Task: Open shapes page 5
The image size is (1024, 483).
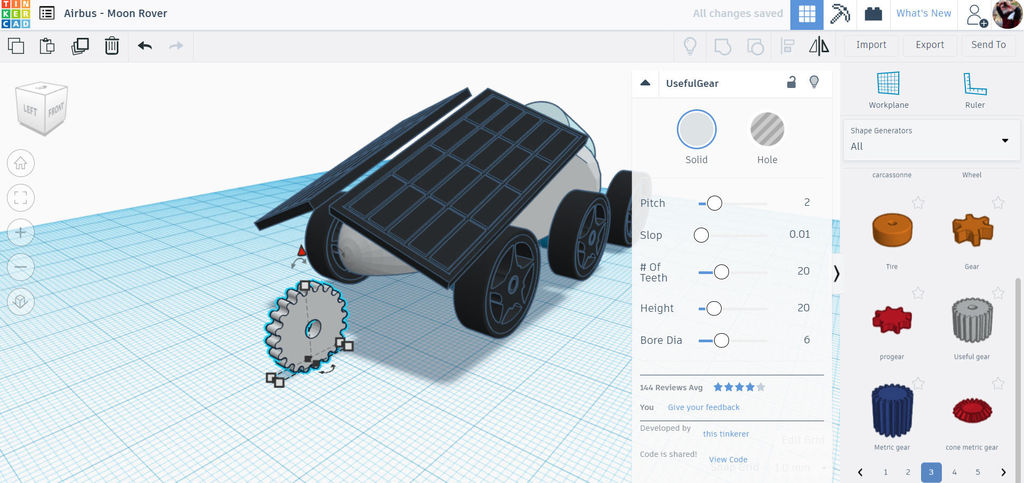Action: [978, 472]
